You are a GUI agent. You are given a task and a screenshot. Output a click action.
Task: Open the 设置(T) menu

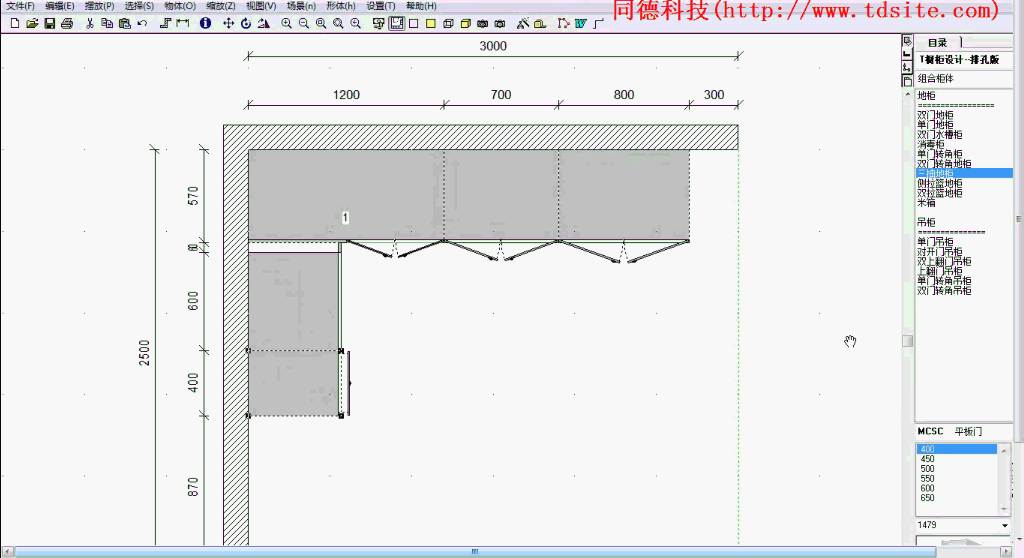[x=381, y=6]
